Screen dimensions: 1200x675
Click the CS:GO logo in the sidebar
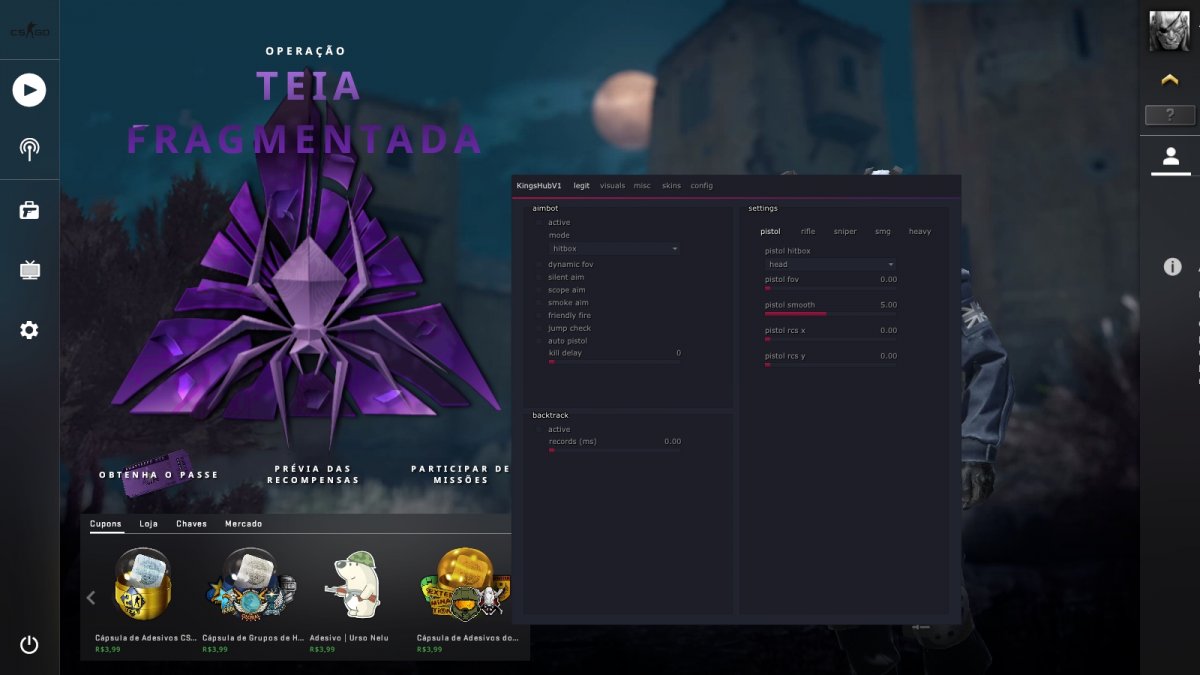[x=29, y=31]
